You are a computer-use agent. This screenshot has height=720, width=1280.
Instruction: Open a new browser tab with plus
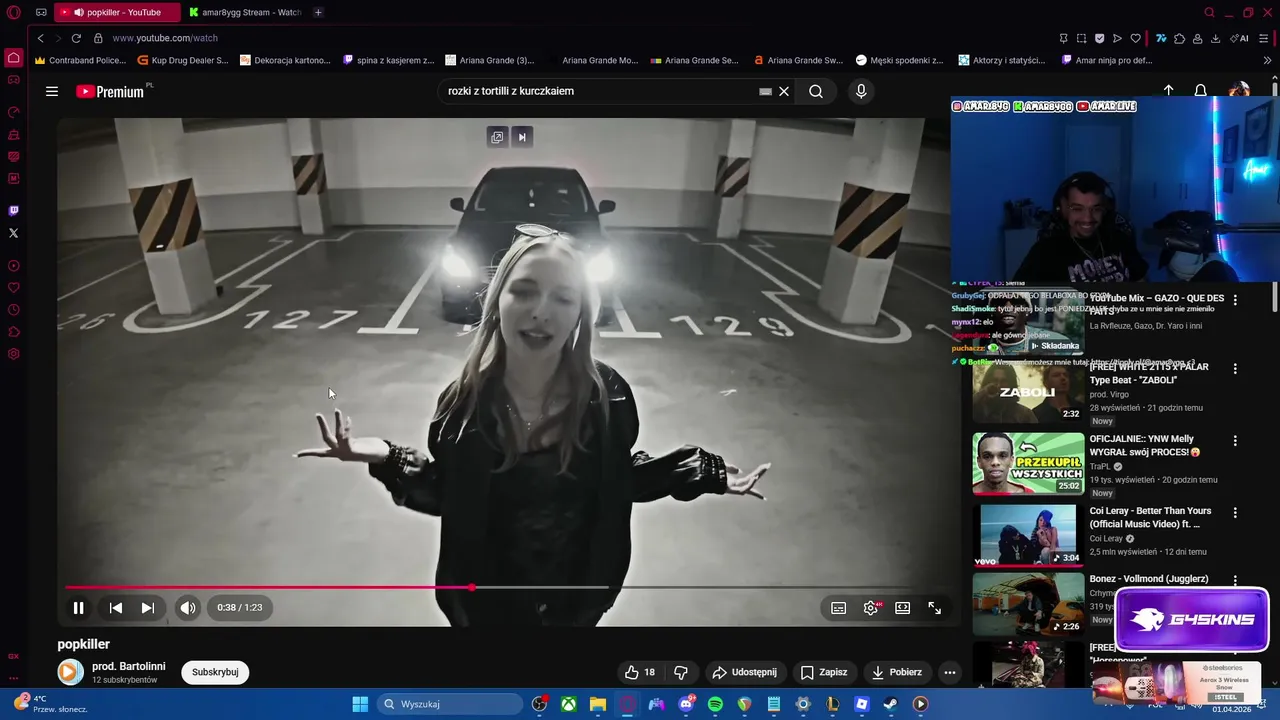pyautogui.click(x=318, y=12)
